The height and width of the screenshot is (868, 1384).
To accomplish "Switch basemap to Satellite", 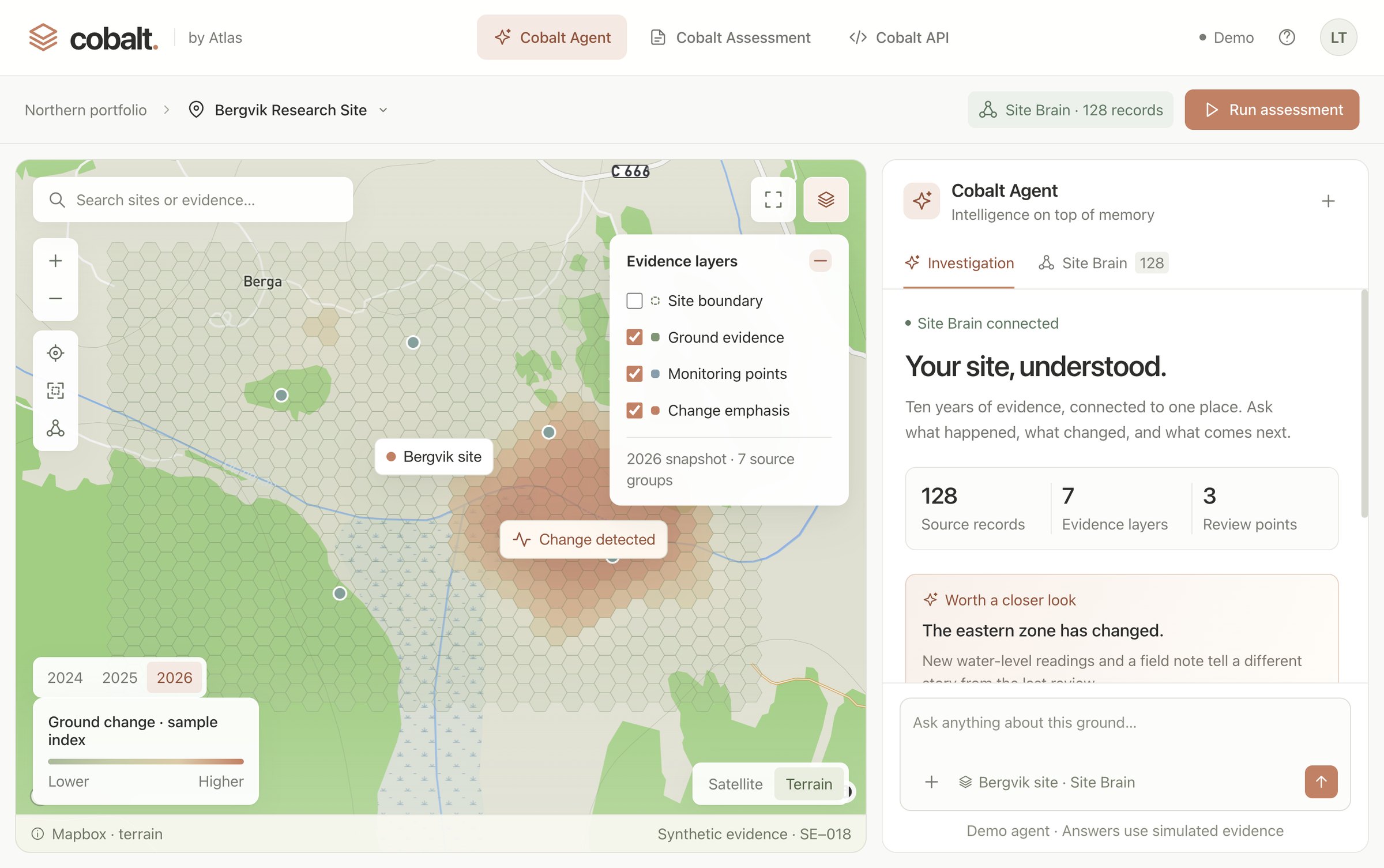I will point(735,784).
